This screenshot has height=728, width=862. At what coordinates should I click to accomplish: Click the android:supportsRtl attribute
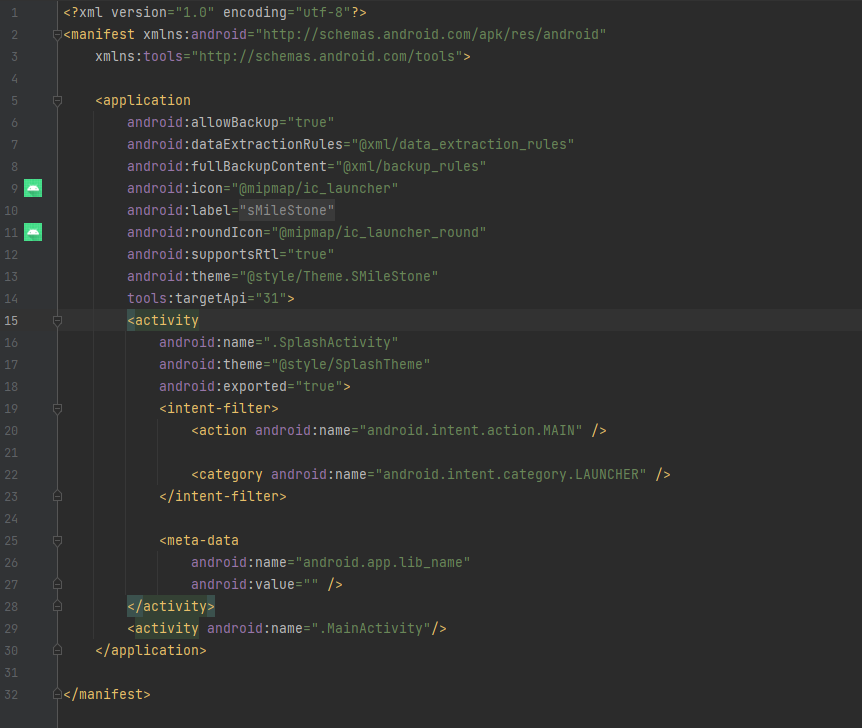(x=203, y=255)
